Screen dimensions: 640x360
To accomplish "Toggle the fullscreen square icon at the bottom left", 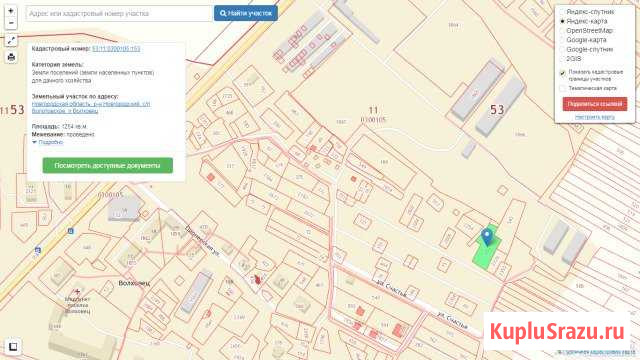I will click(x=13, y=347).
